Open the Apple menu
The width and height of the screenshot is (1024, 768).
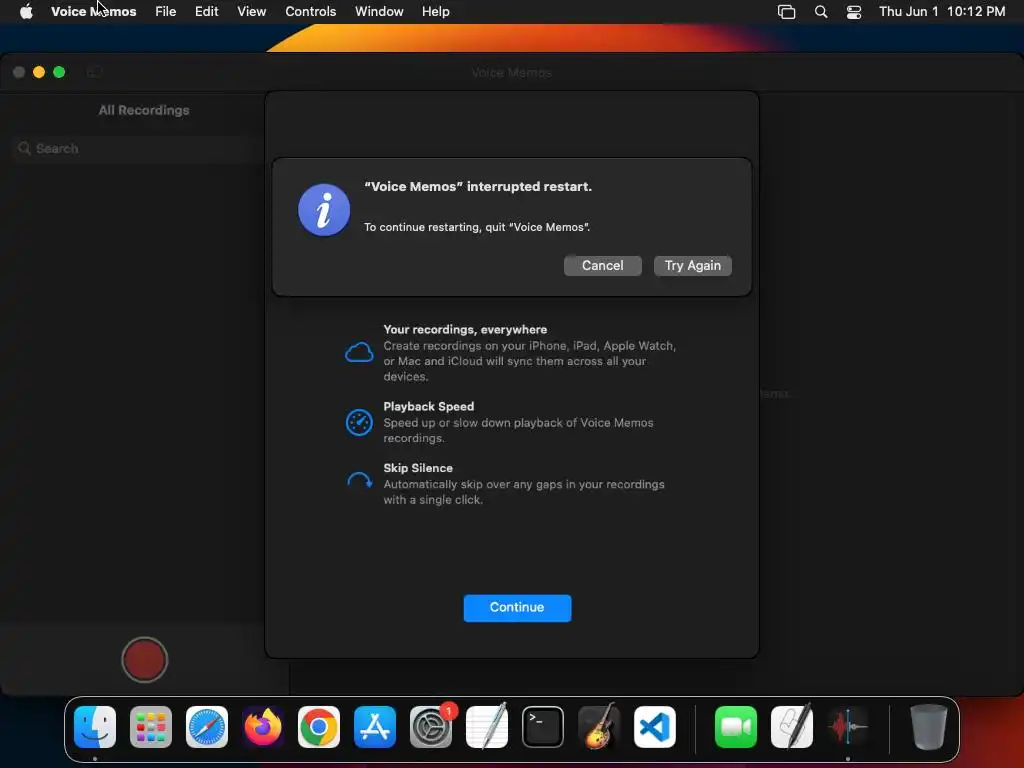point(26,11)
